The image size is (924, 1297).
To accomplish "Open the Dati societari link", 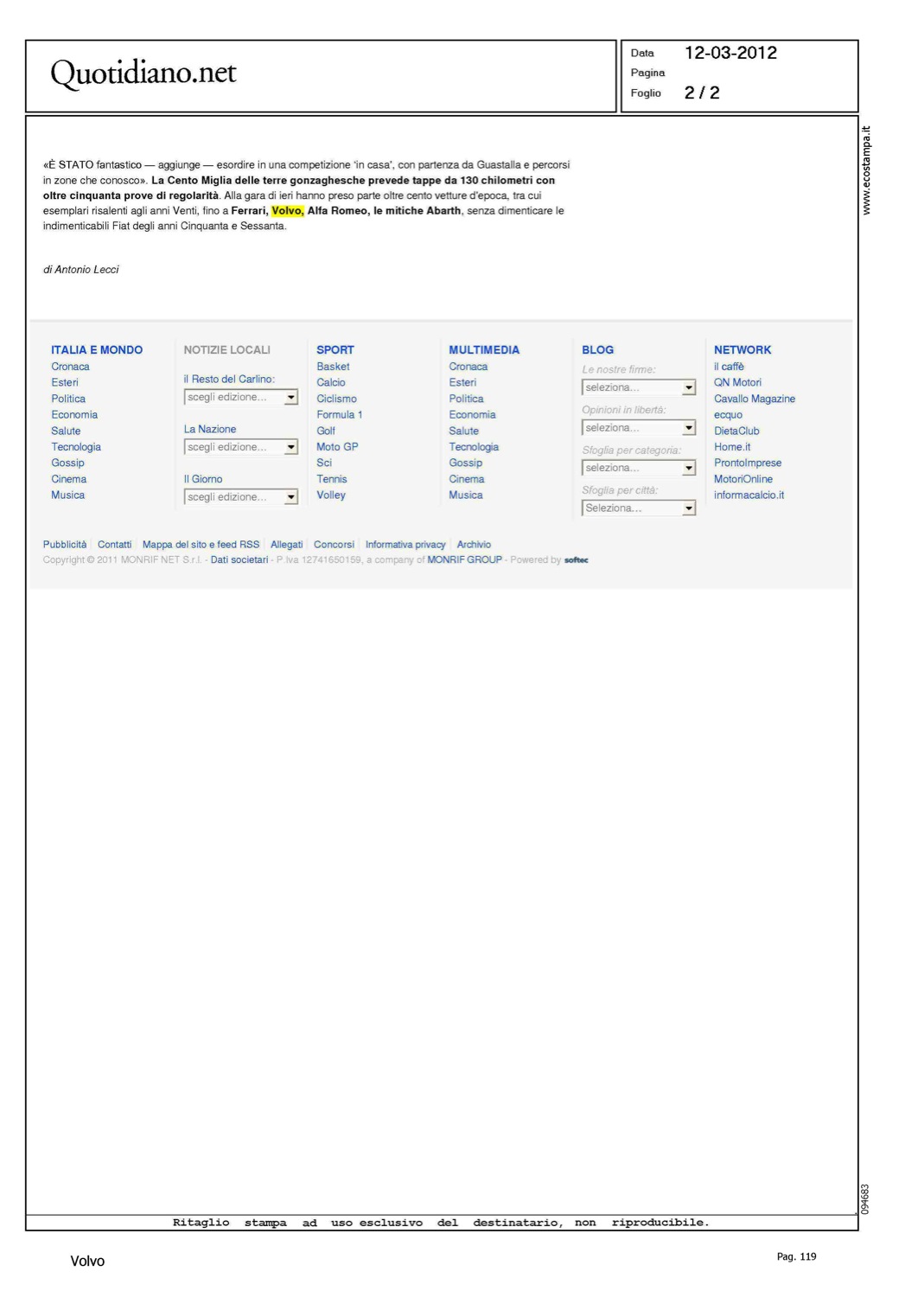I will tap(239, 560).
